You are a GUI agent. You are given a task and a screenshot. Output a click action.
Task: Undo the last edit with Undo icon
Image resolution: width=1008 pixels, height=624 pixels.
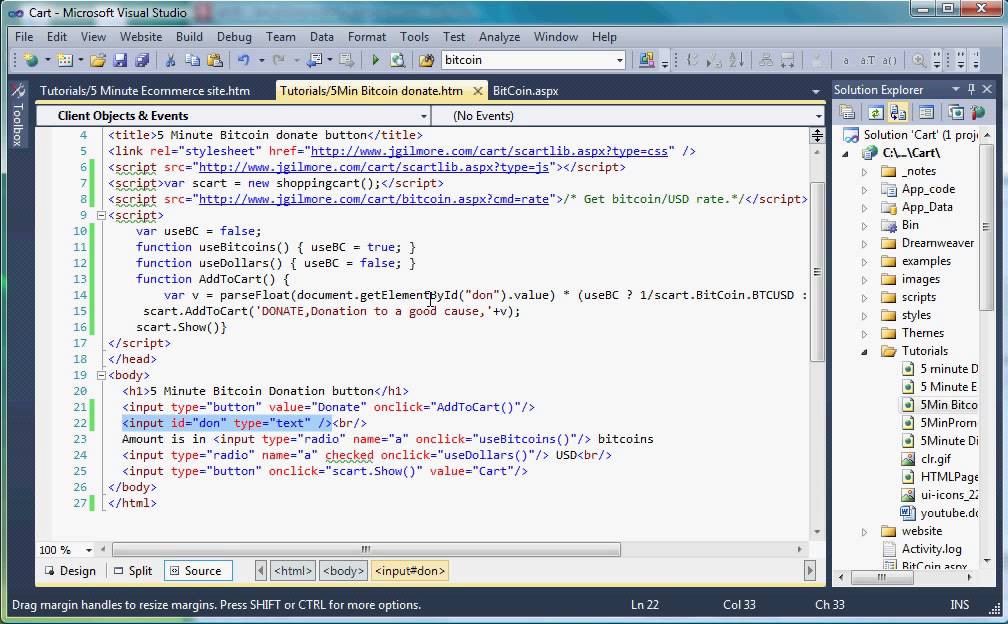pyautogui.click(x=244, y=60)
